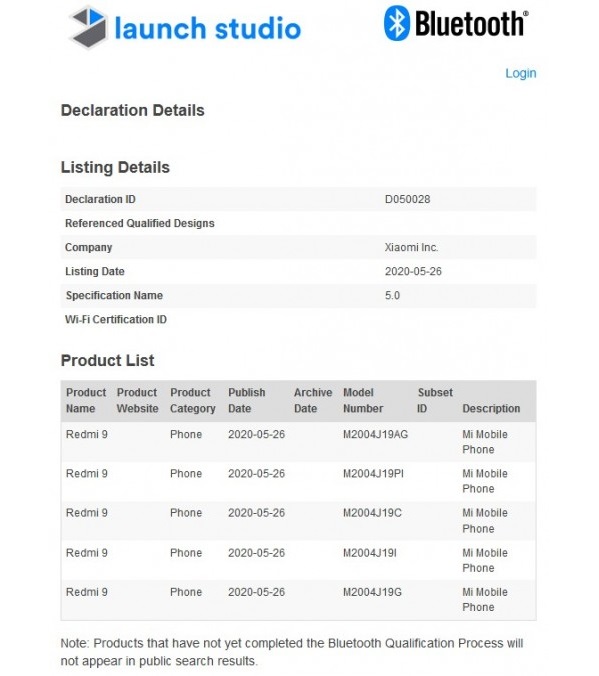Click the launch studio title text
The width and height of the screenshot is (599, 676).
point(208,28)
